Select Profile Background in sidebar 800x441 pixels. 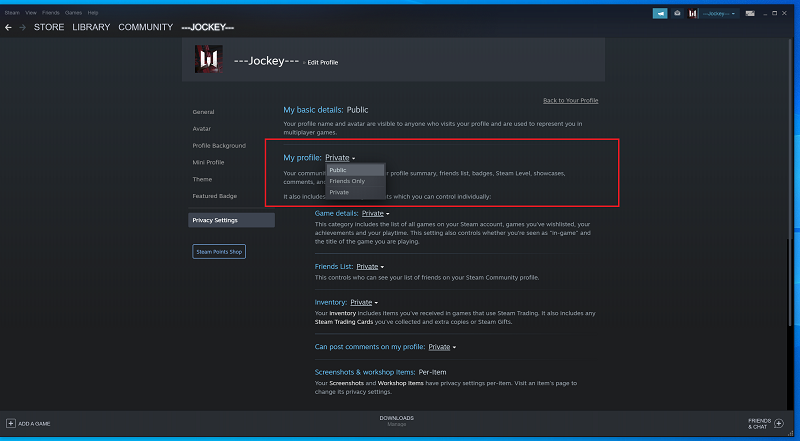[x=219, y=145]
